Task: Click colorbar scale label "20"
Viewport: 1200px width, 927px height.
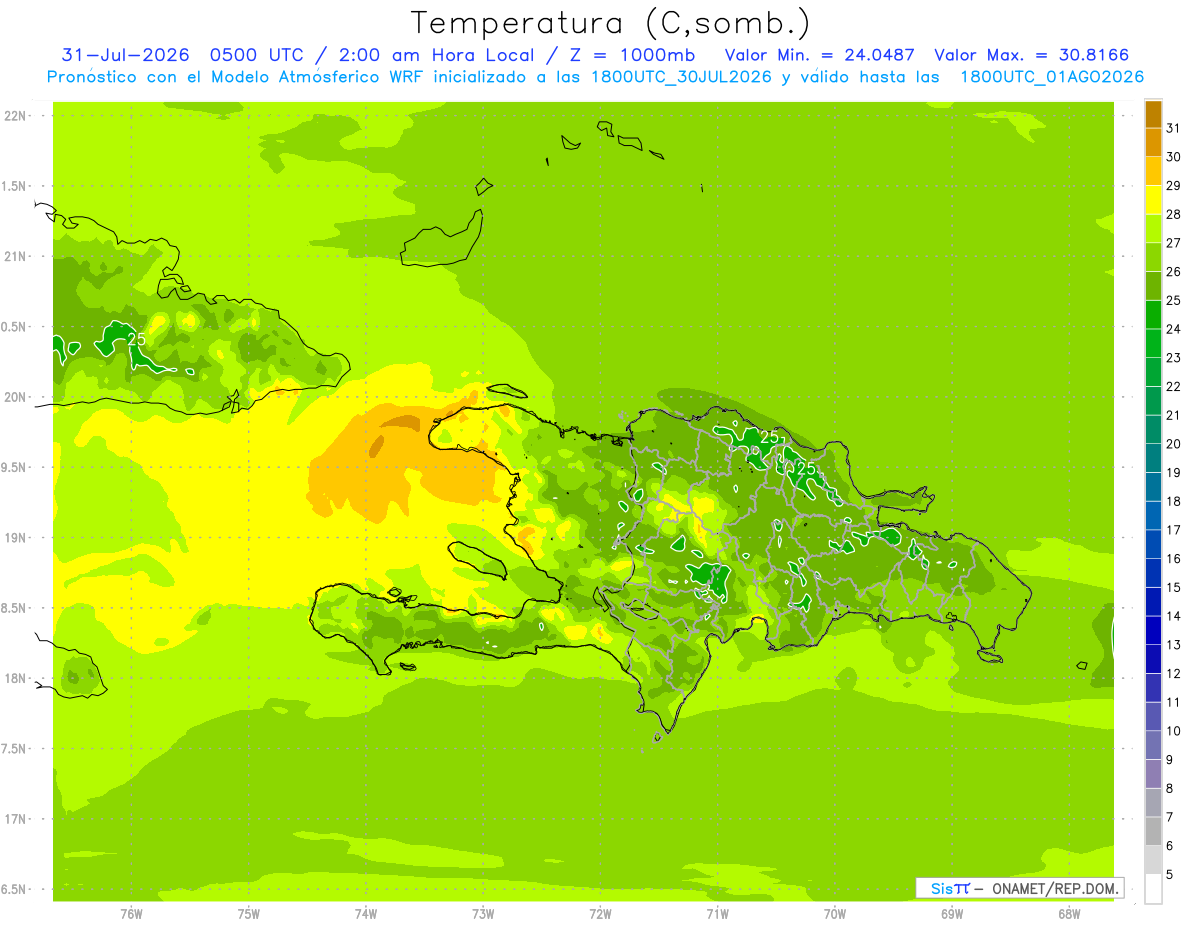Action: click(x=1173, y=444)
